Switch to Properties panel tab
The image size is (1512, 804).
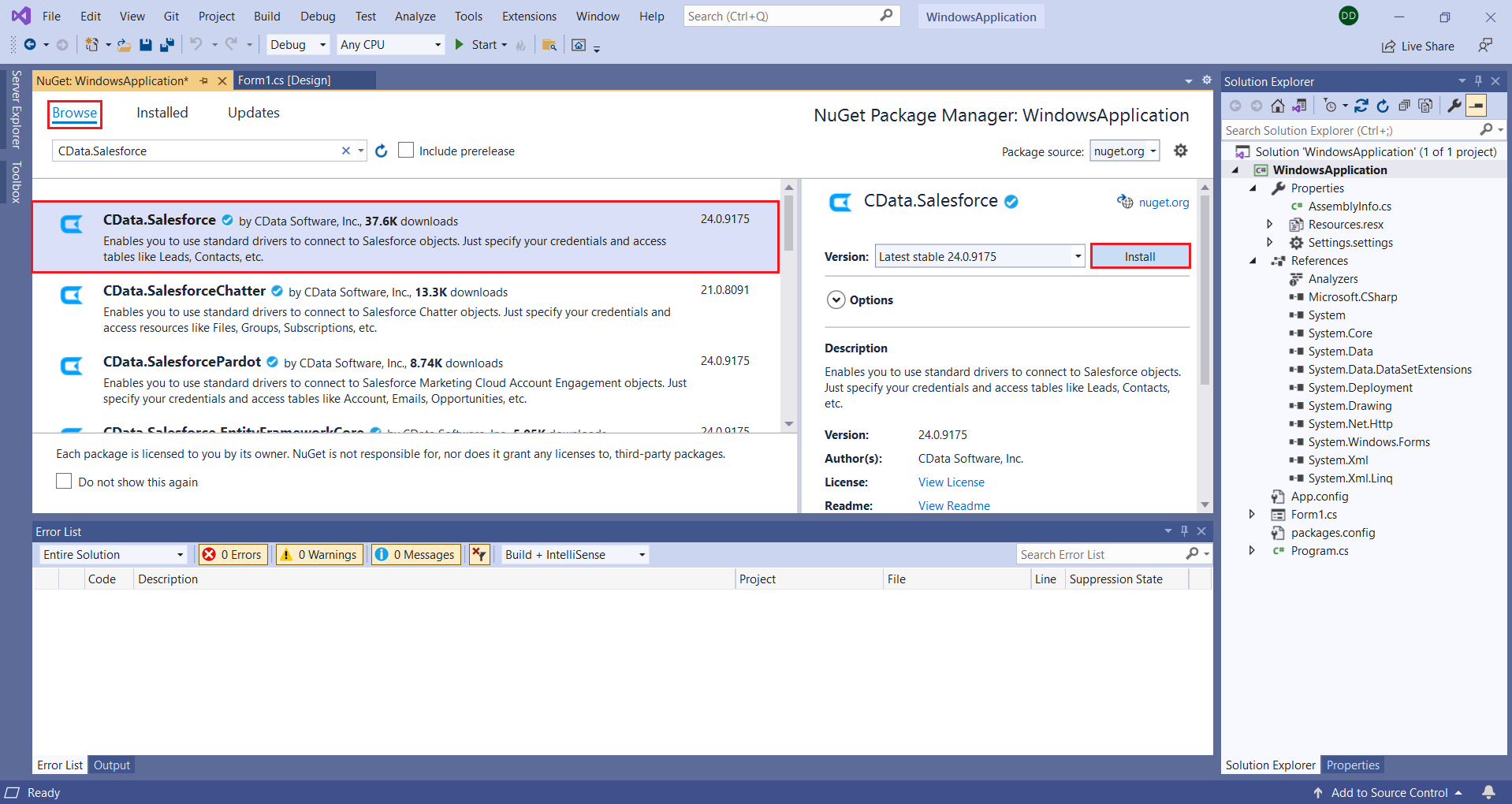point(1353,765)
